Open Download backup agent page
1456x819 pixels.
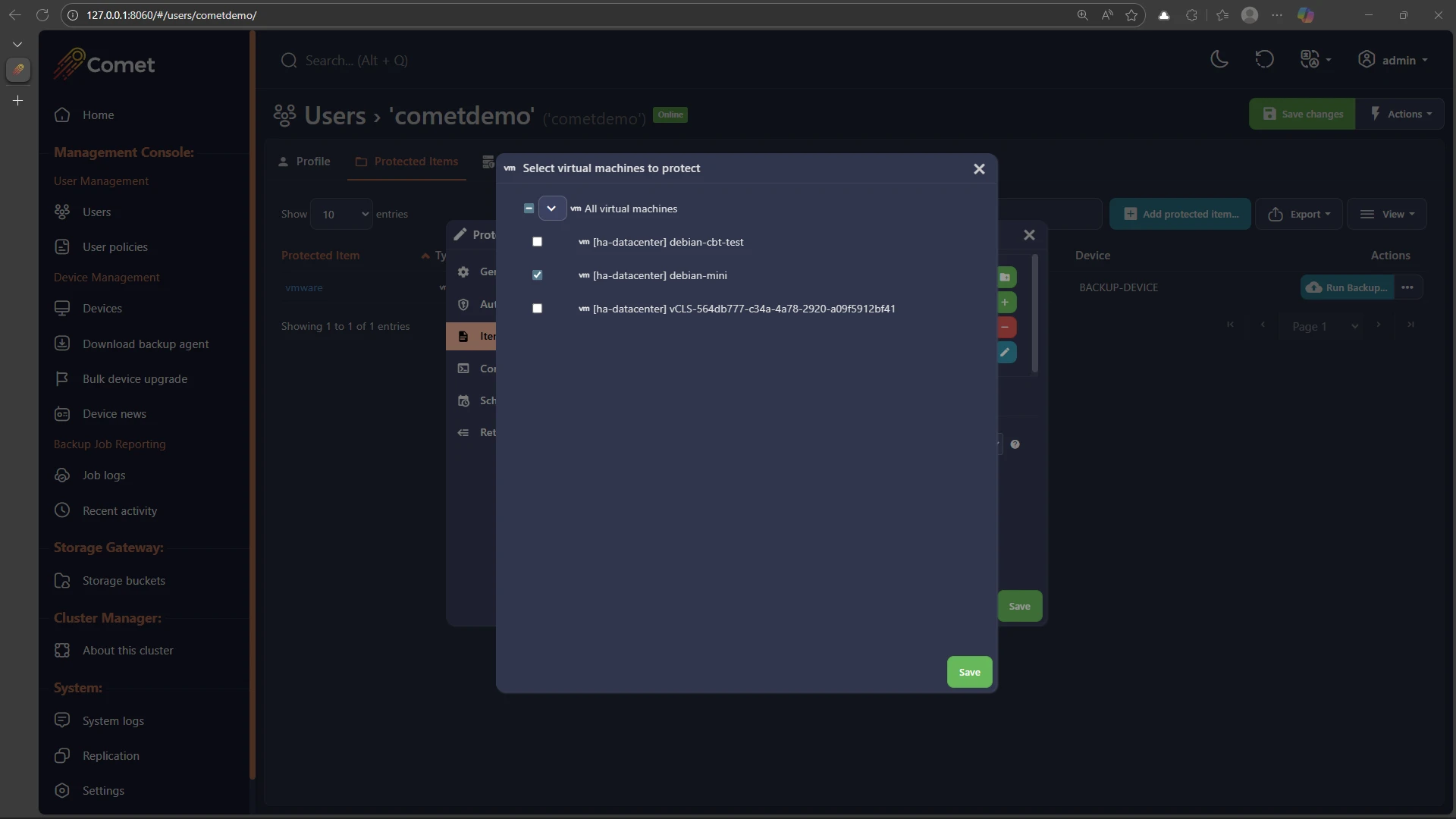[x=145, y=344]
